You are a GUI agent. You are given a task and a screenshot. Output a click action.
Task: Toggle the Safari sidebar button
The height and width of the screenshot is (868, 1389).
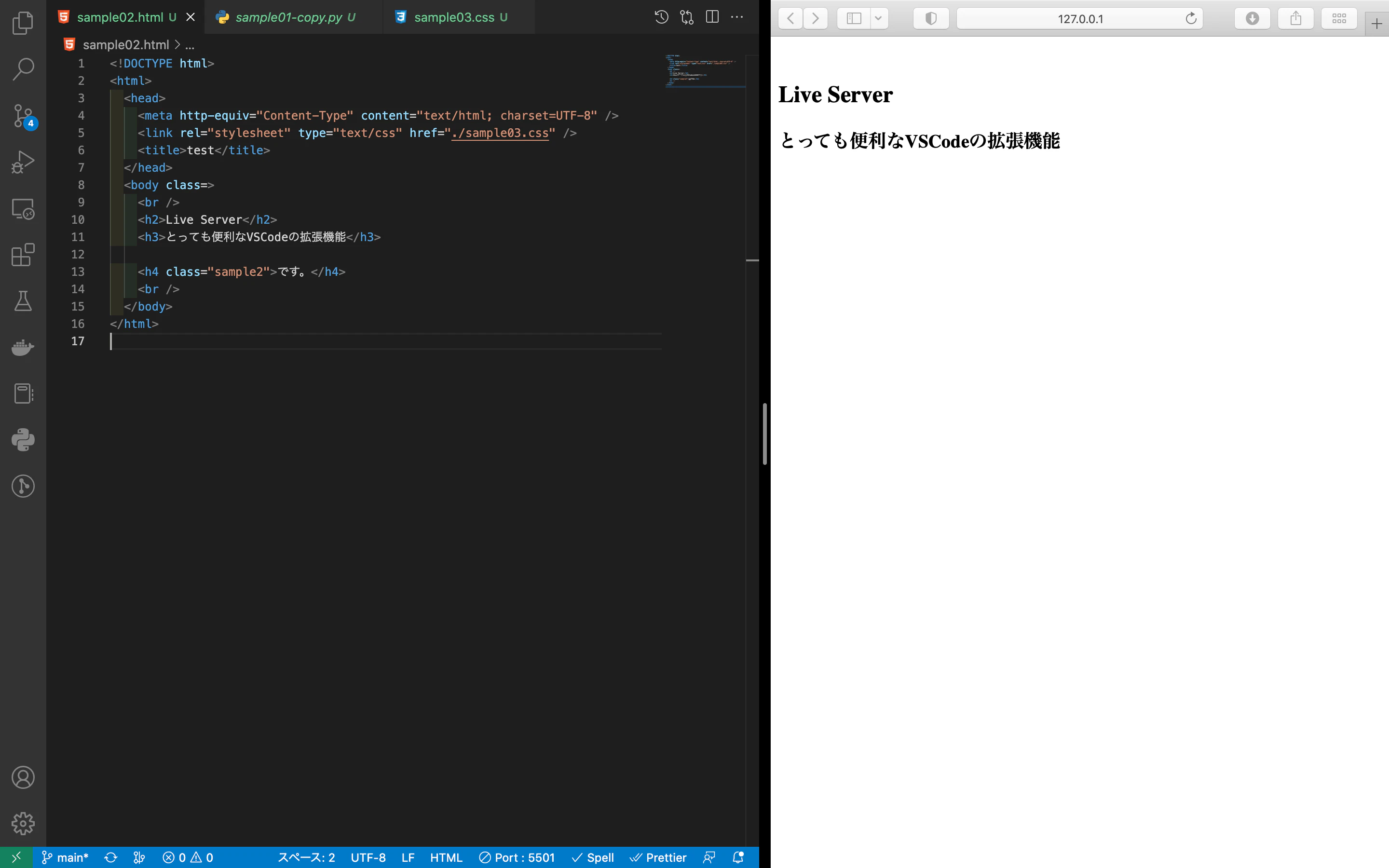[x=854, y=18]
